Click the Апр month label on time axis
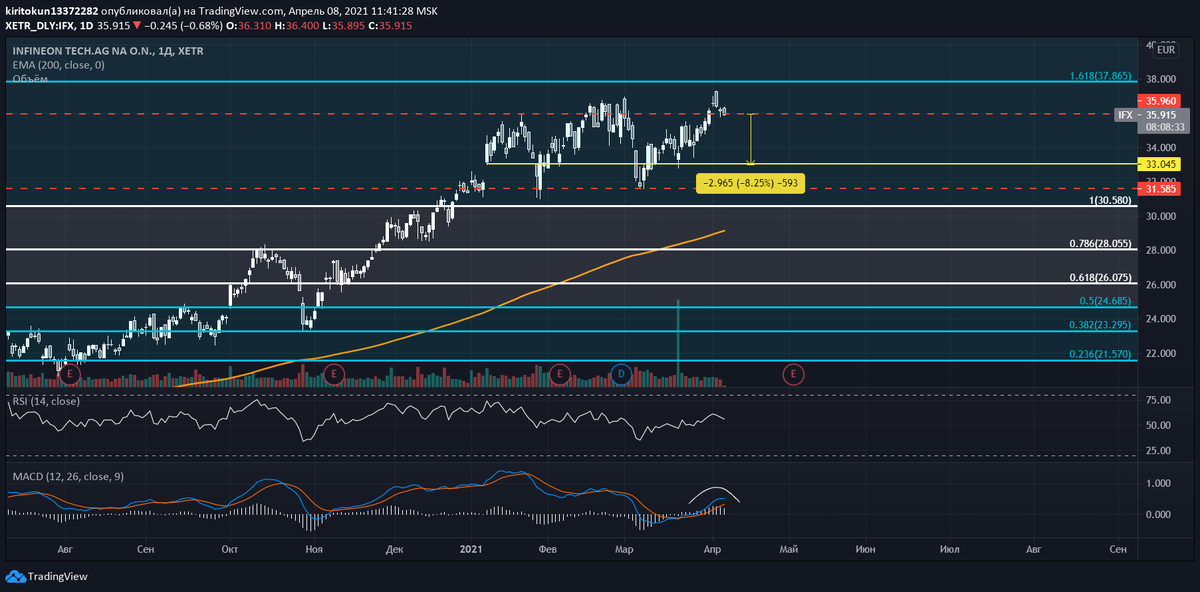The height and width of the screenshot is (592, 1200). click(x=713, y=549)
